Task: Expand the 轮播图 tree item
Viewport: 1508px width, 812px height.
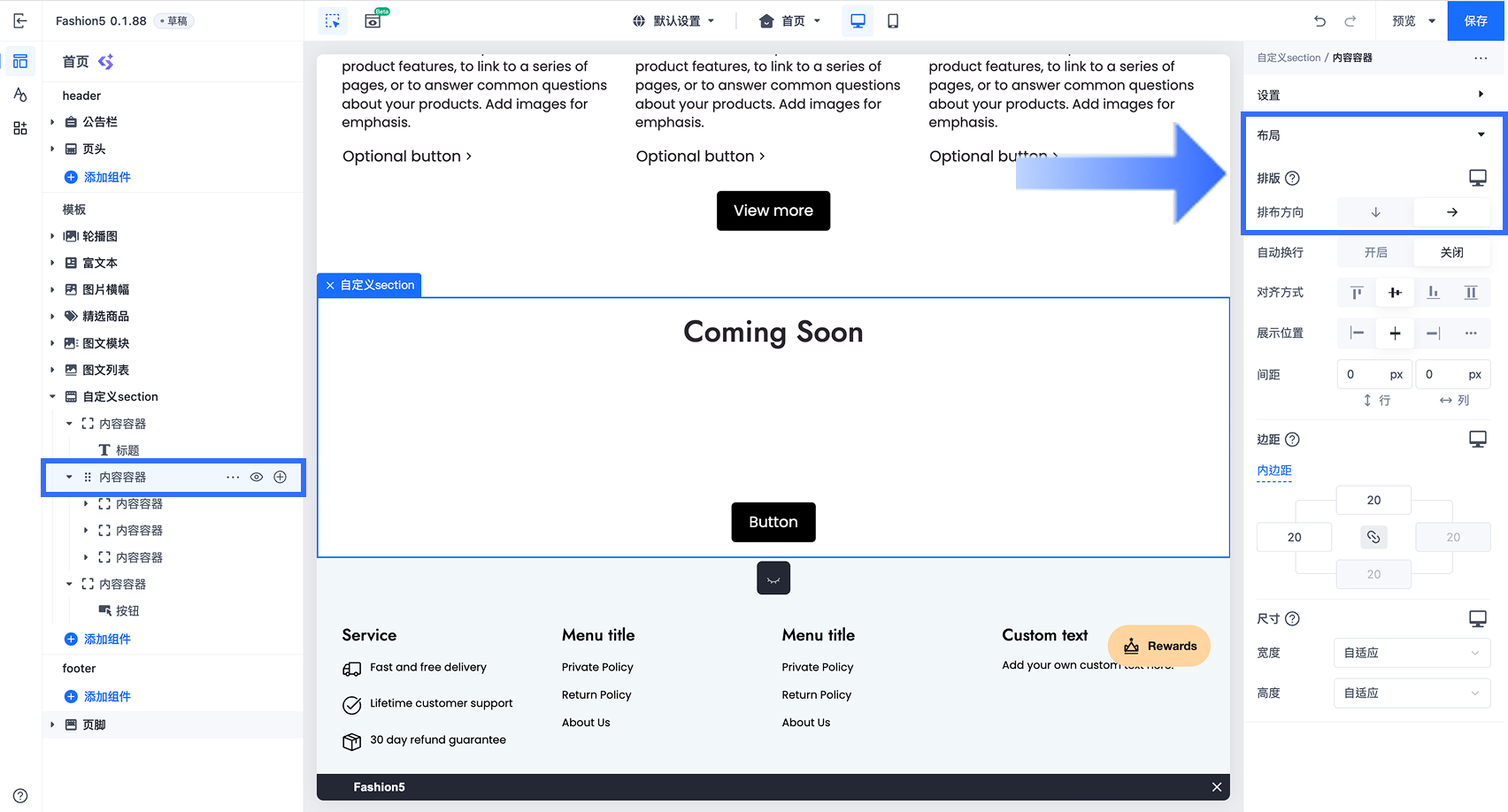Action: [x=52, y=236]
